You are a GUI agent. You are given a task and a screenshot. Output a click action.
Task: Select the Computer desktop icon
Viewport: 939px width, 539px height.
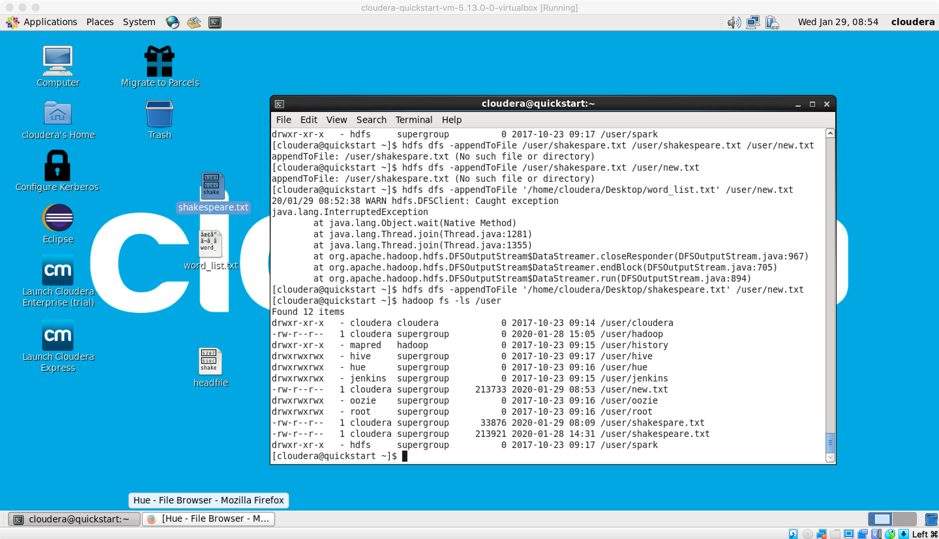[x=57, y=67]
